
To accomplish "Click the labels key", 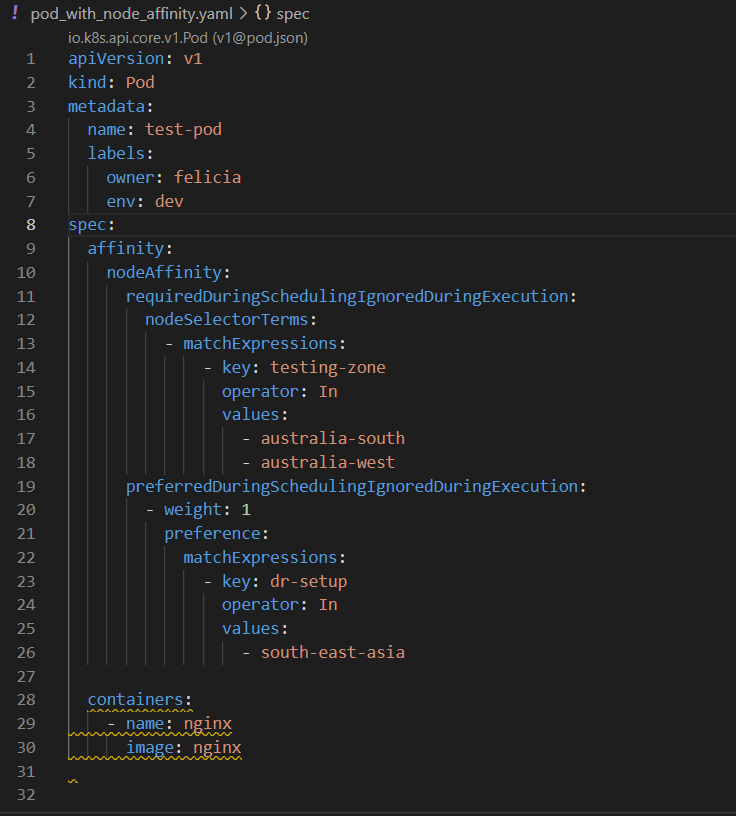I will pyautogui.click(x=116, y=154).
